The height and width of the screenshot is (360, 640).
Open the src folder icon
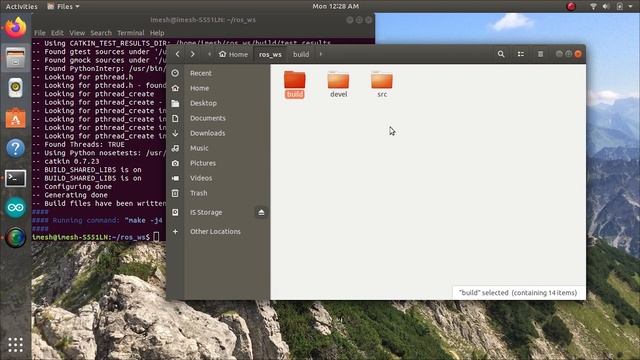382,80
